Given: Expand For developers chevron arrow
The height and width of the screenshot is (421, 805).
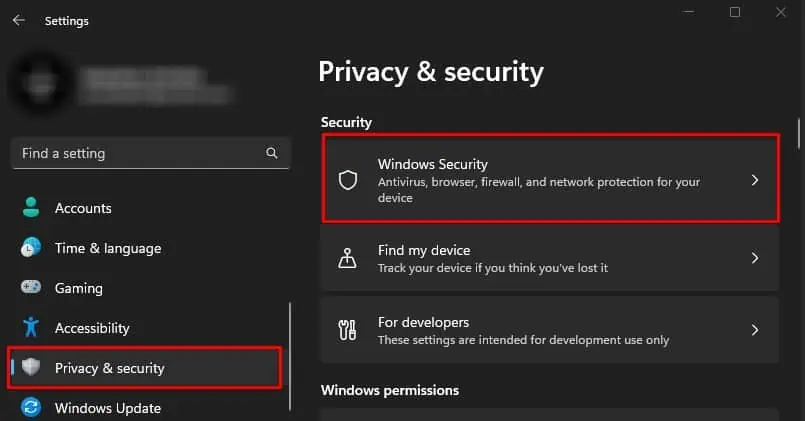Looking at the screenshot, I should pos(755,330).
